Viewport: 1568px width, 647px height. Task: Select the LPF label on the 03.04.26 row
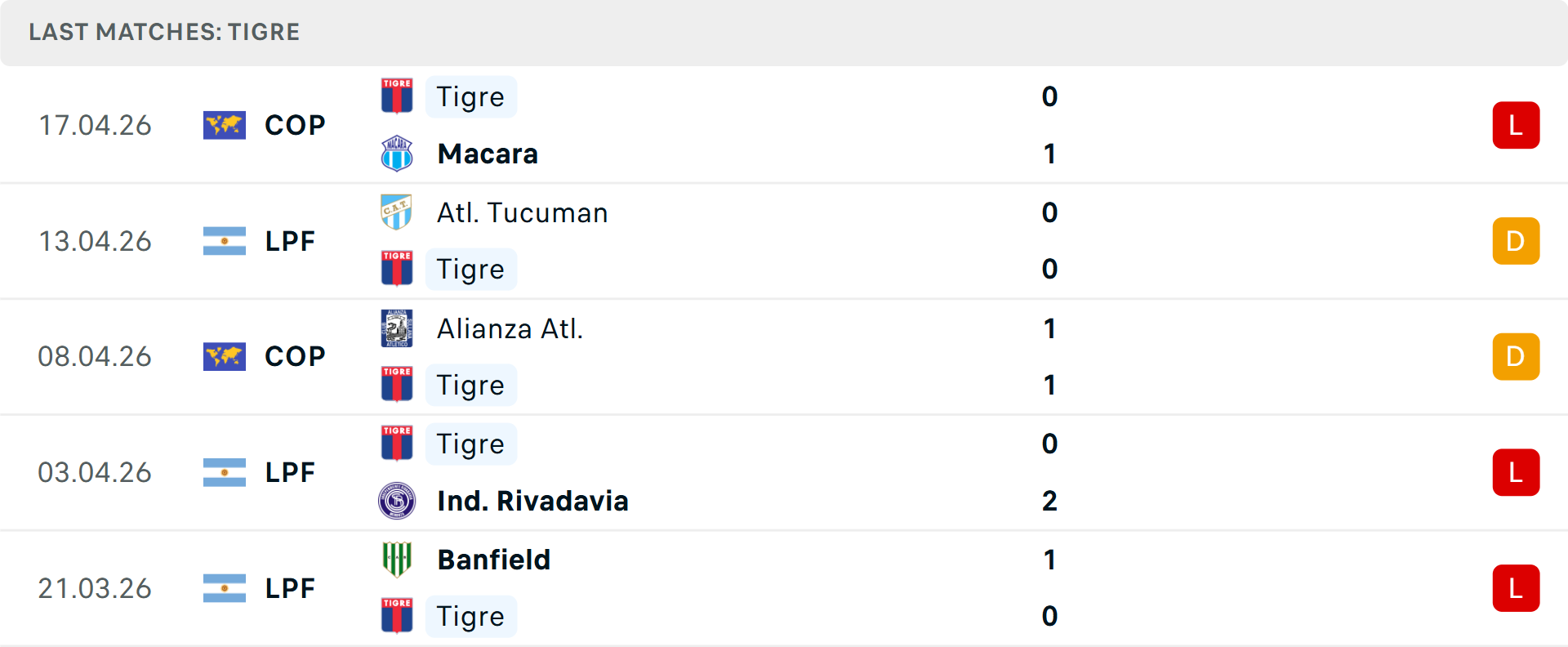point(290,472)
